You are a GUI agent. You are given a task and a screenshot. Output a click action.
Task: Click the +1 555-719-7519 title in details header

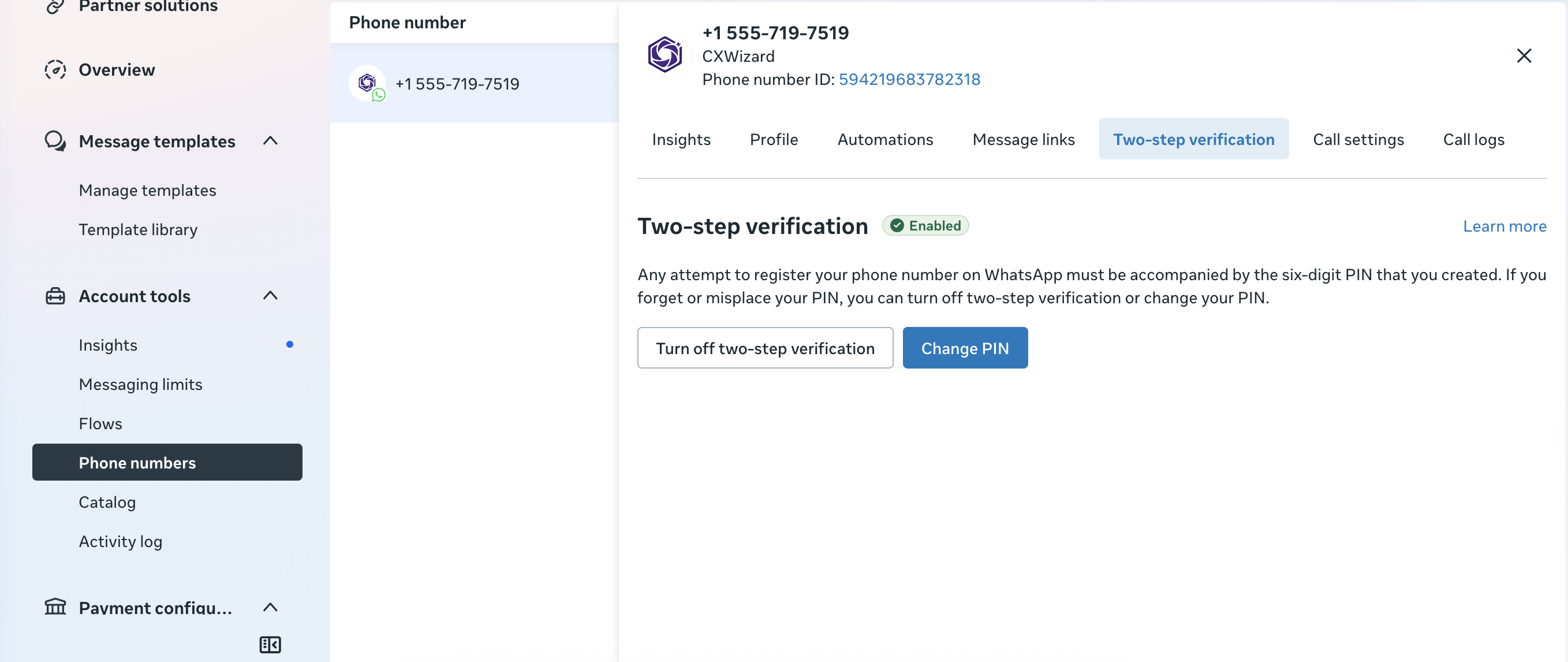coord(775,32)
